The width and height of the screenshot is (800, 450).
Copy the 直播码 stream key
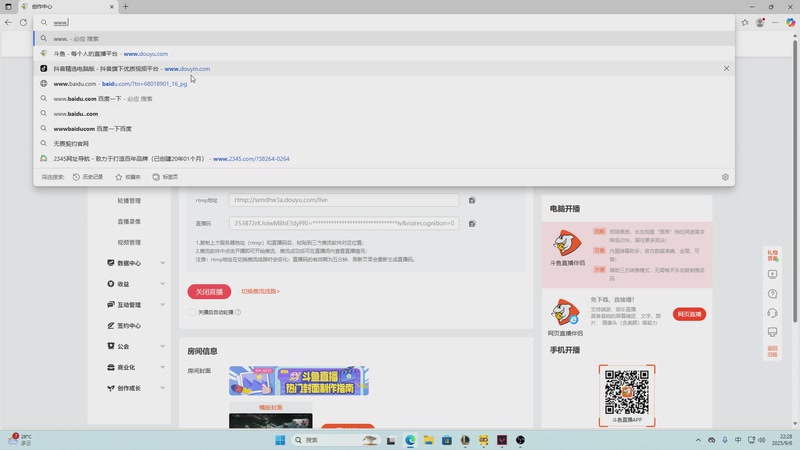point(472,223)
